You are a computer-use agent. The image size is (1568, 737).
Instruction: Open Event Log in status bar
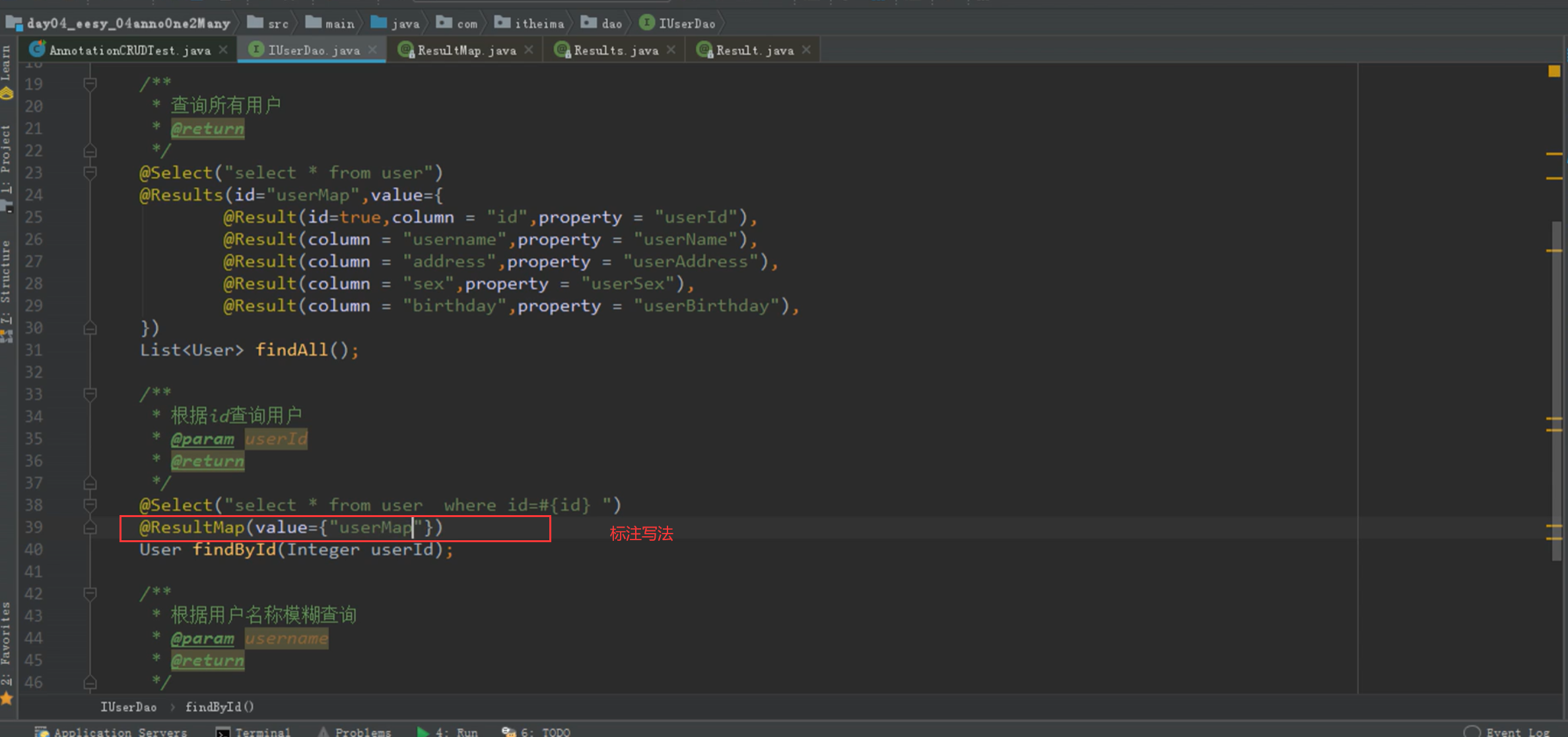click(x=1517, y=732)
